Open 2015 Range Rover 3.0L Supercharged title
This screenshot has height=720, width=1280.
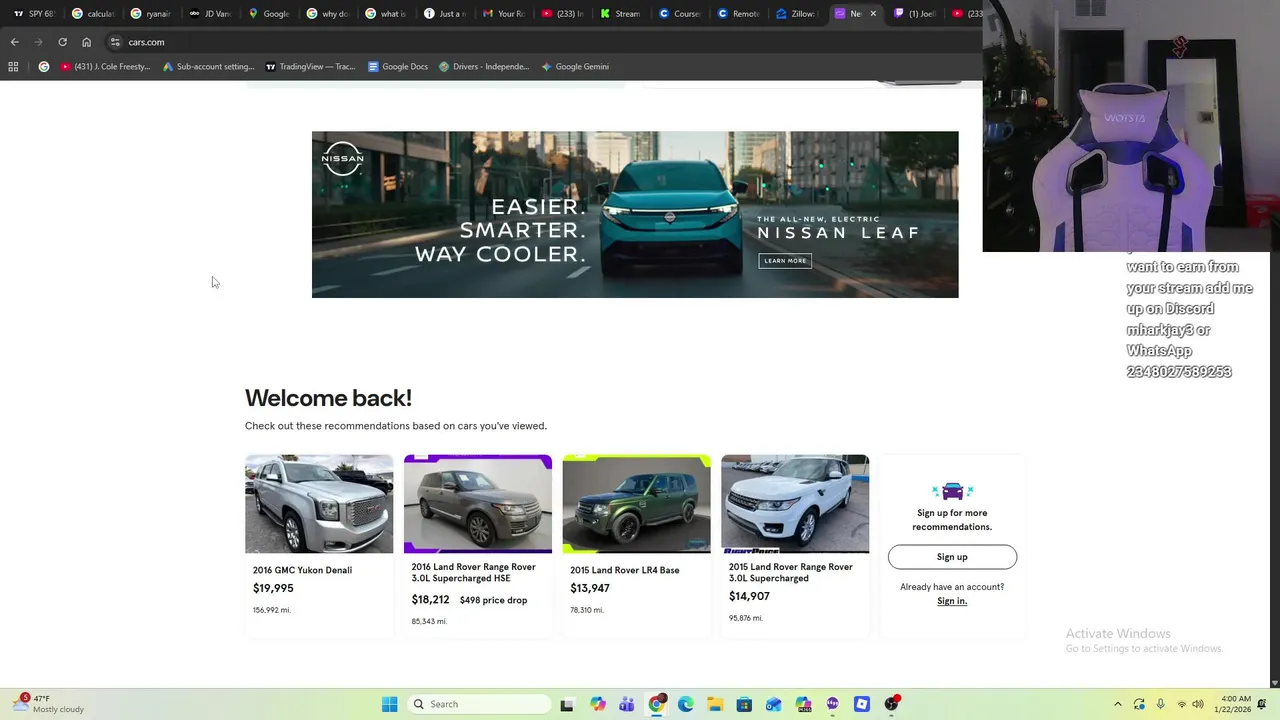coord(790,572)
